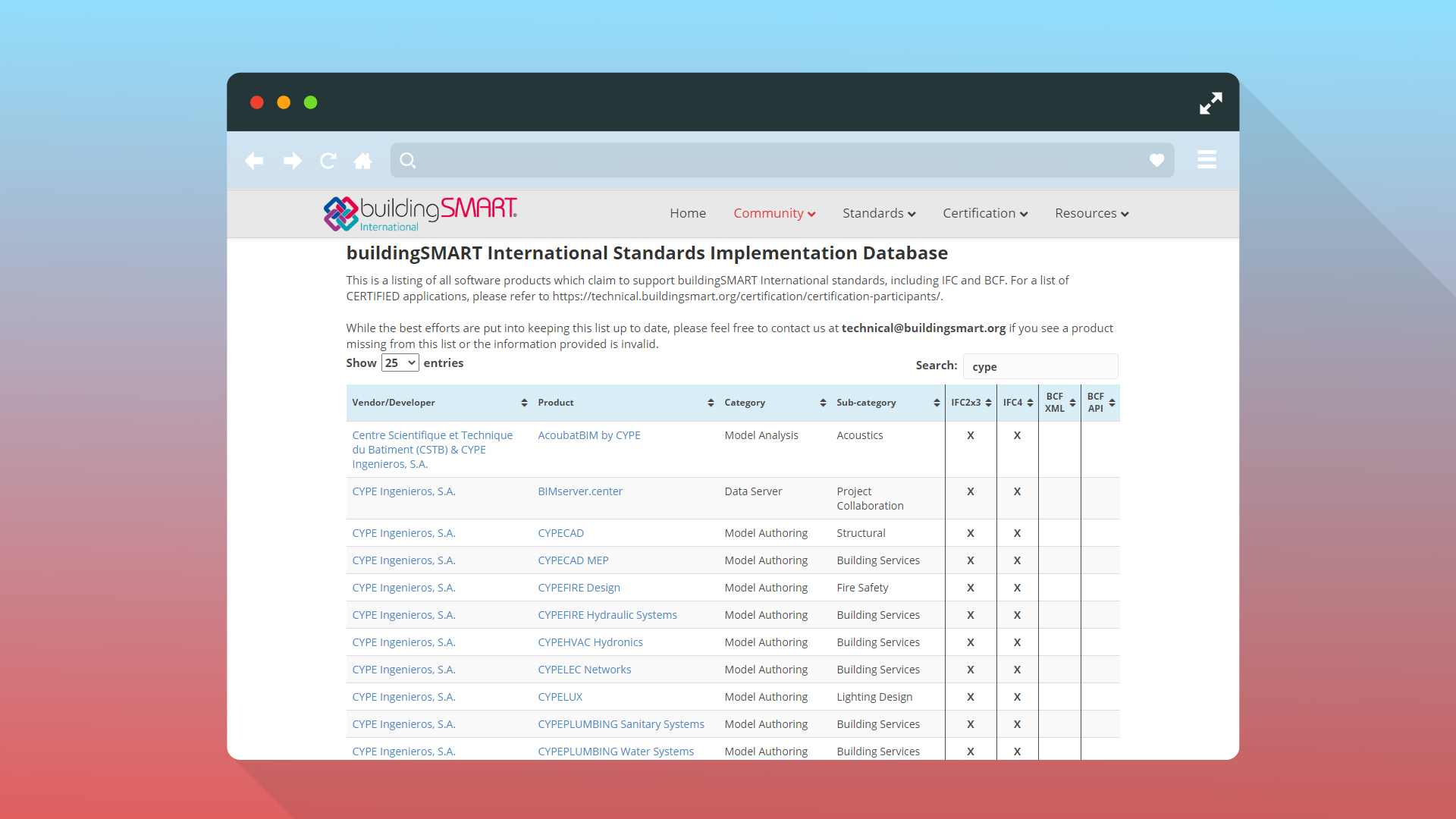This screenshot has height=819, width=1456.
Task: Open CYPE Ingenieros vendor in CYPELUX row
Action: click(x=403, y=697)
